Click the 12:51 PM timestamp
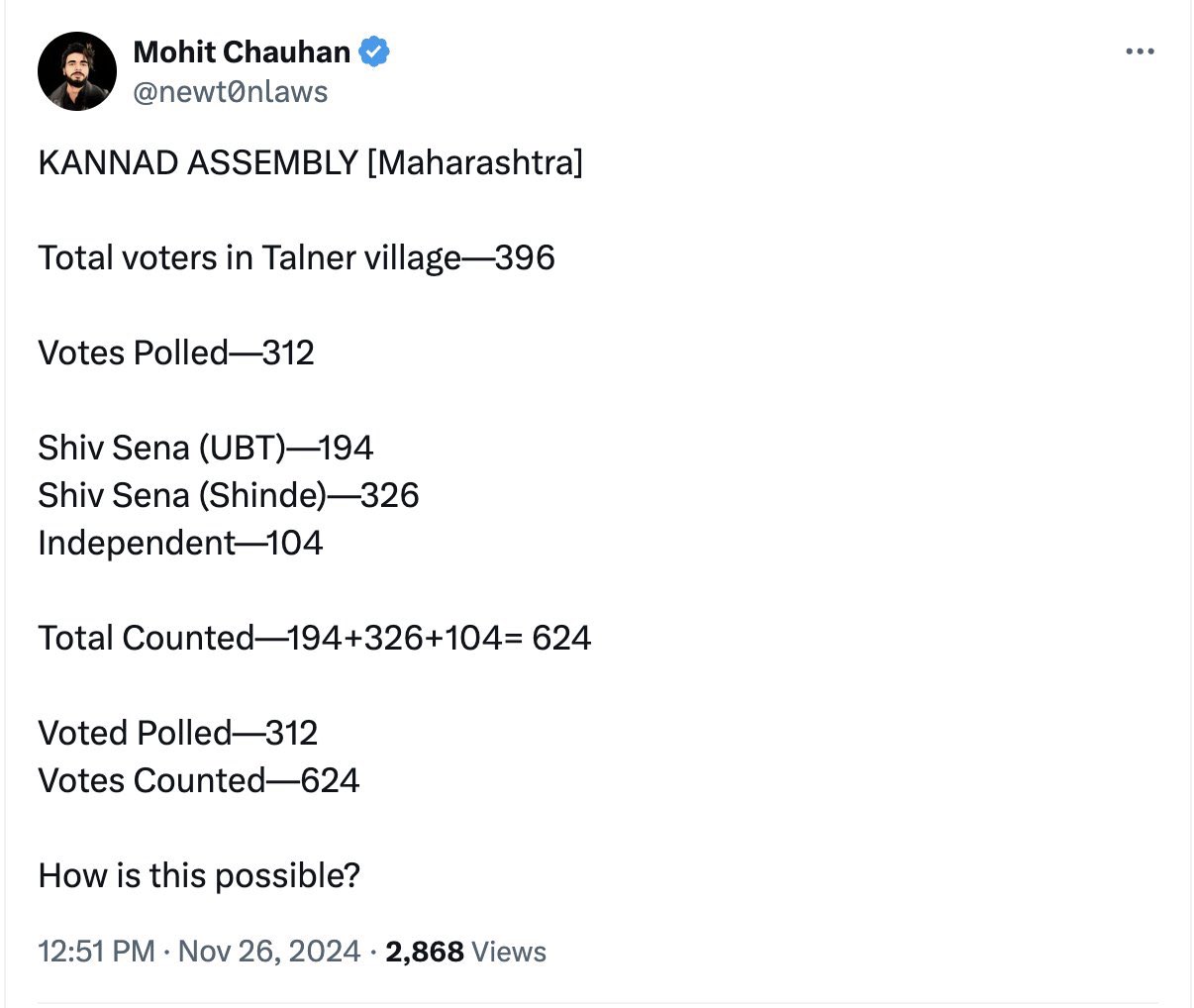The width and height of the screenshot is (1194, 1008). 96,952
